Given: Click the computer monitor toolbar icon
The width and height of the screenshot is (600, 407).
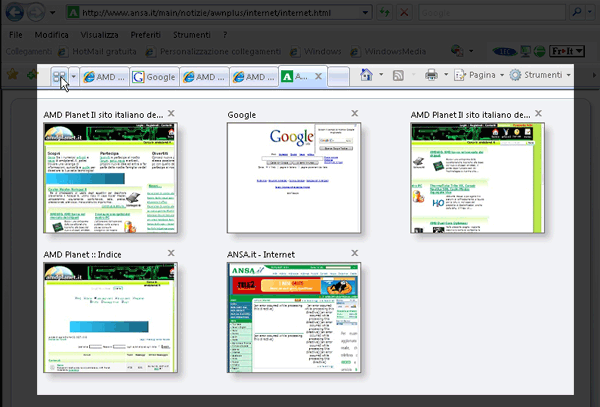Looking at the screenshot, I should coord(526,51).
